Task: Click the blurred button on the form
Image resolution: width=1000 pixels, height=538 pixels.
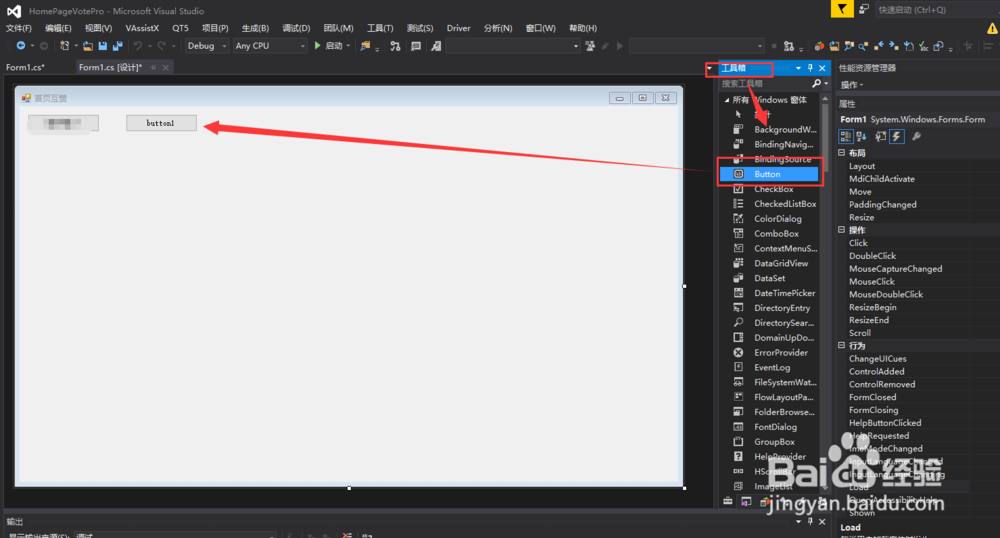Action: (63, 123)
